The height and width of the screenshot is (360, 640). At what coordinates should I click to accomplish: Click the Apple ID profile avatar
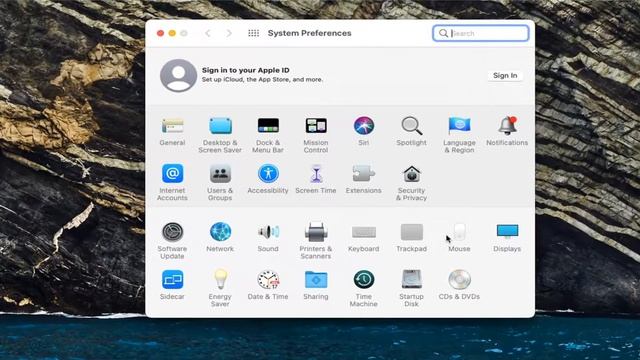pyautogui.click(x=178, y=76)
